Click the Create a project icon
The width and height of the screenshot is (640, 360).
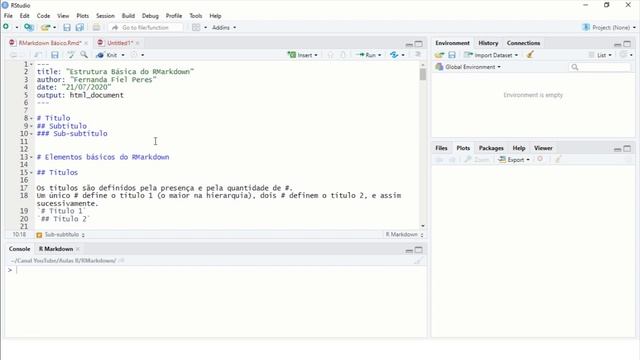(x=29, y=27)
